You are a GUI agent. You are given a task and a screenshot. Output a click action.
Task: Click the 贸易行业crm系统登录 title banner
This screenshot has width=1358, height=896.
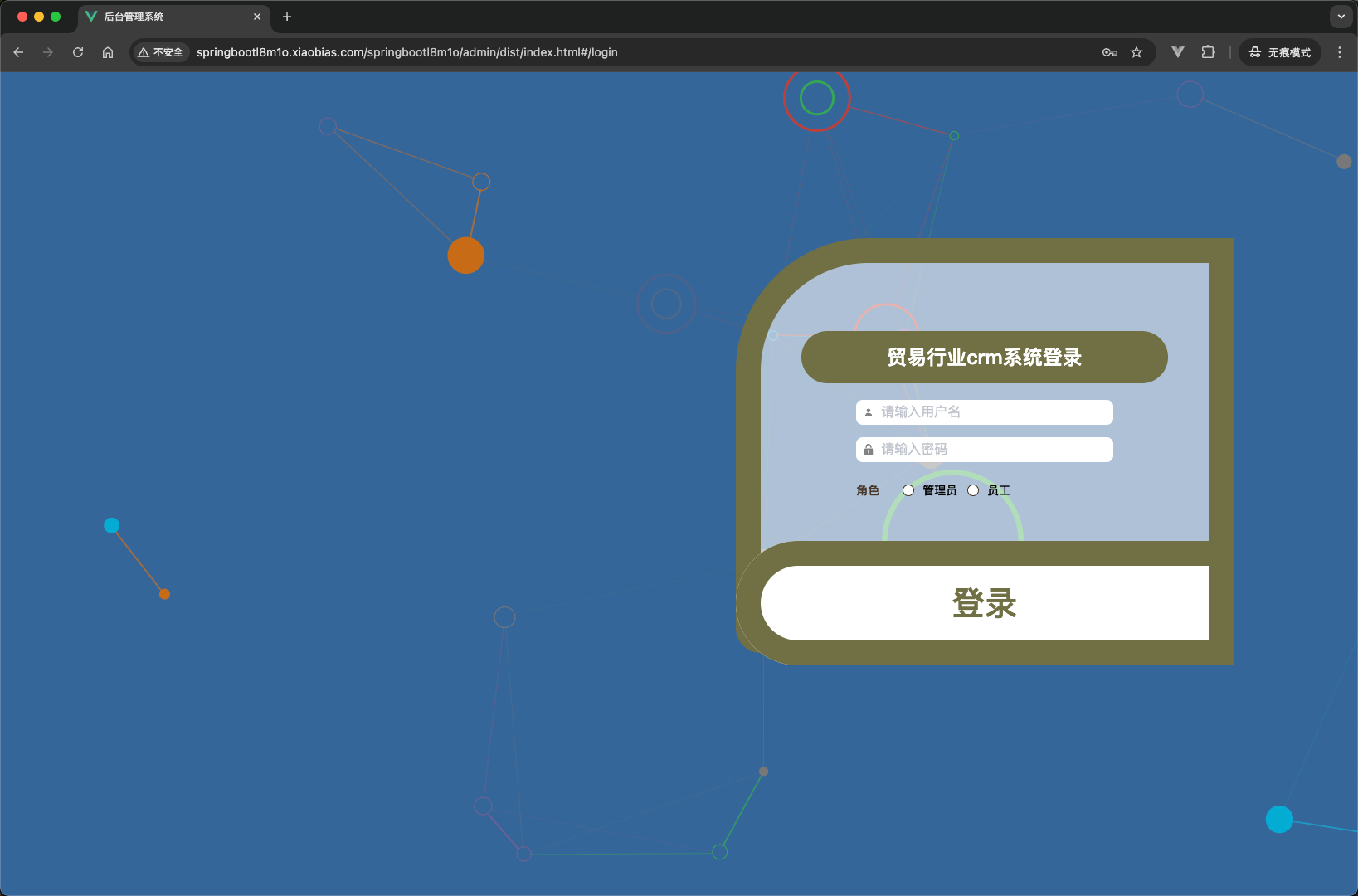pos(985,358)
